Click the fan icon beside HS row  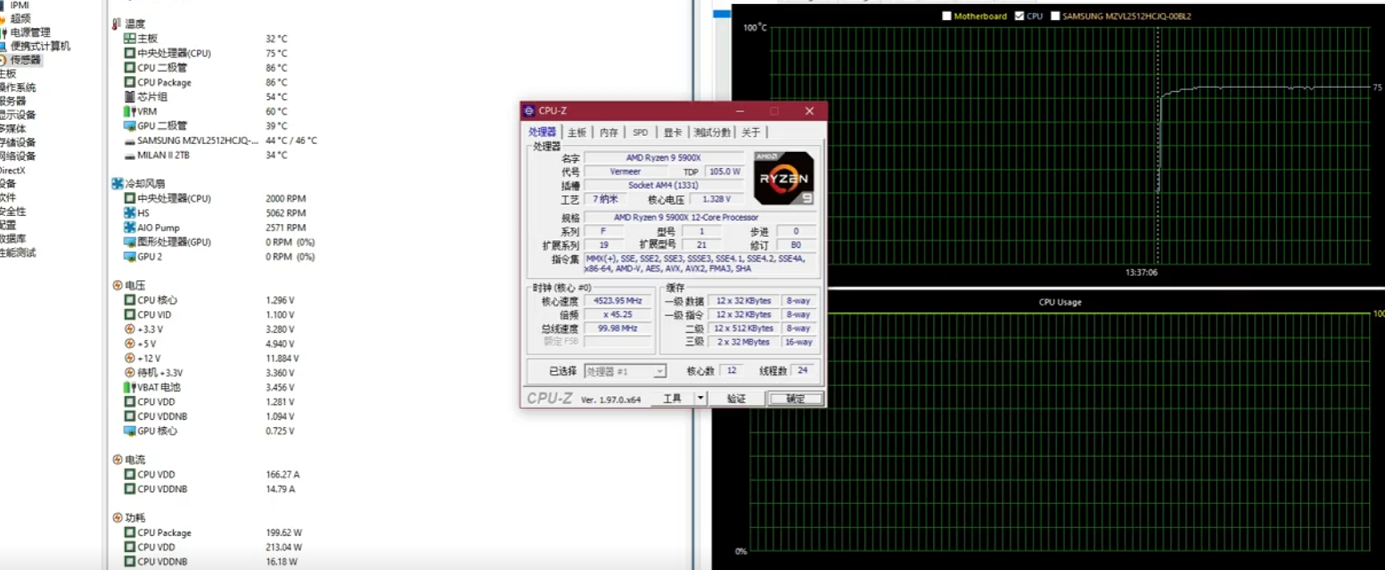130,213
